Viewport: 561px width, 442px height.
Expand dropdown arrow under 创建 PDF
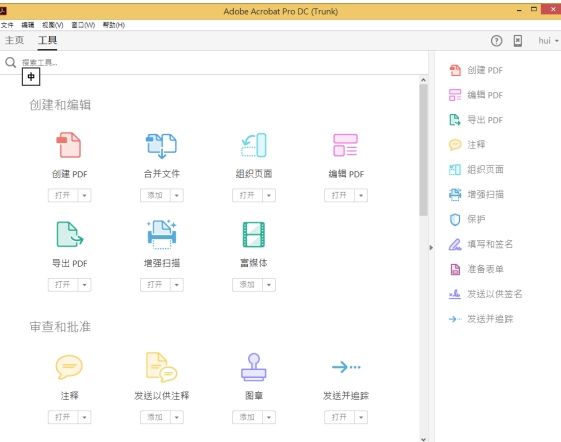(84, 195)
